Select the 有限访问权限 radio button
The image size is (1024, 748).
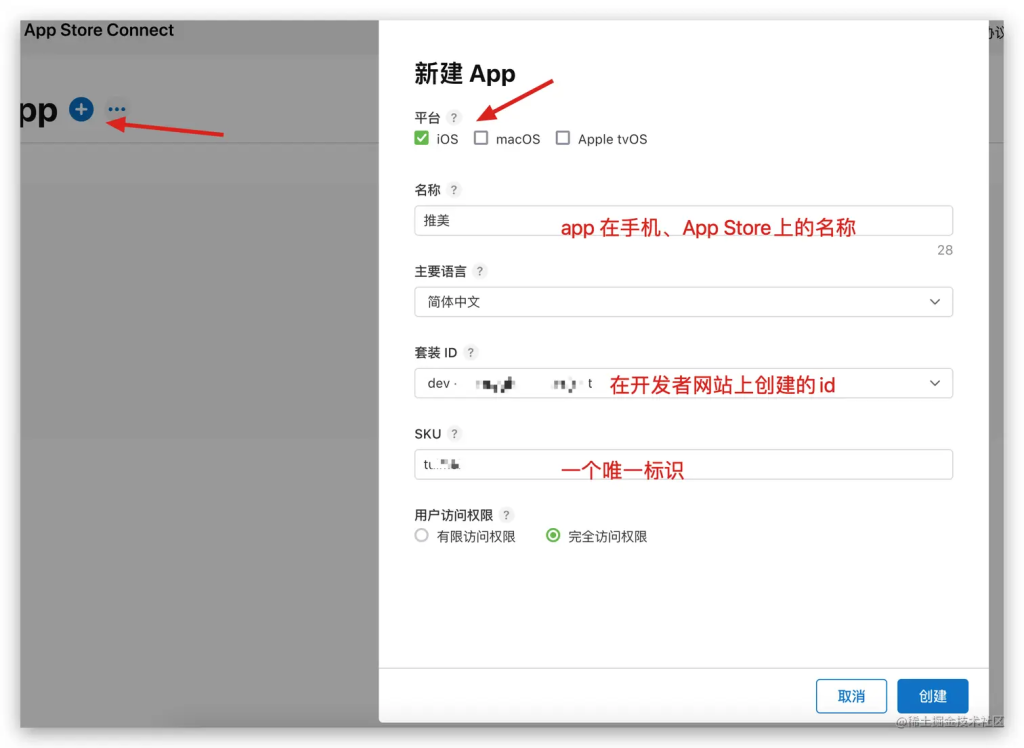coord(422,535)
